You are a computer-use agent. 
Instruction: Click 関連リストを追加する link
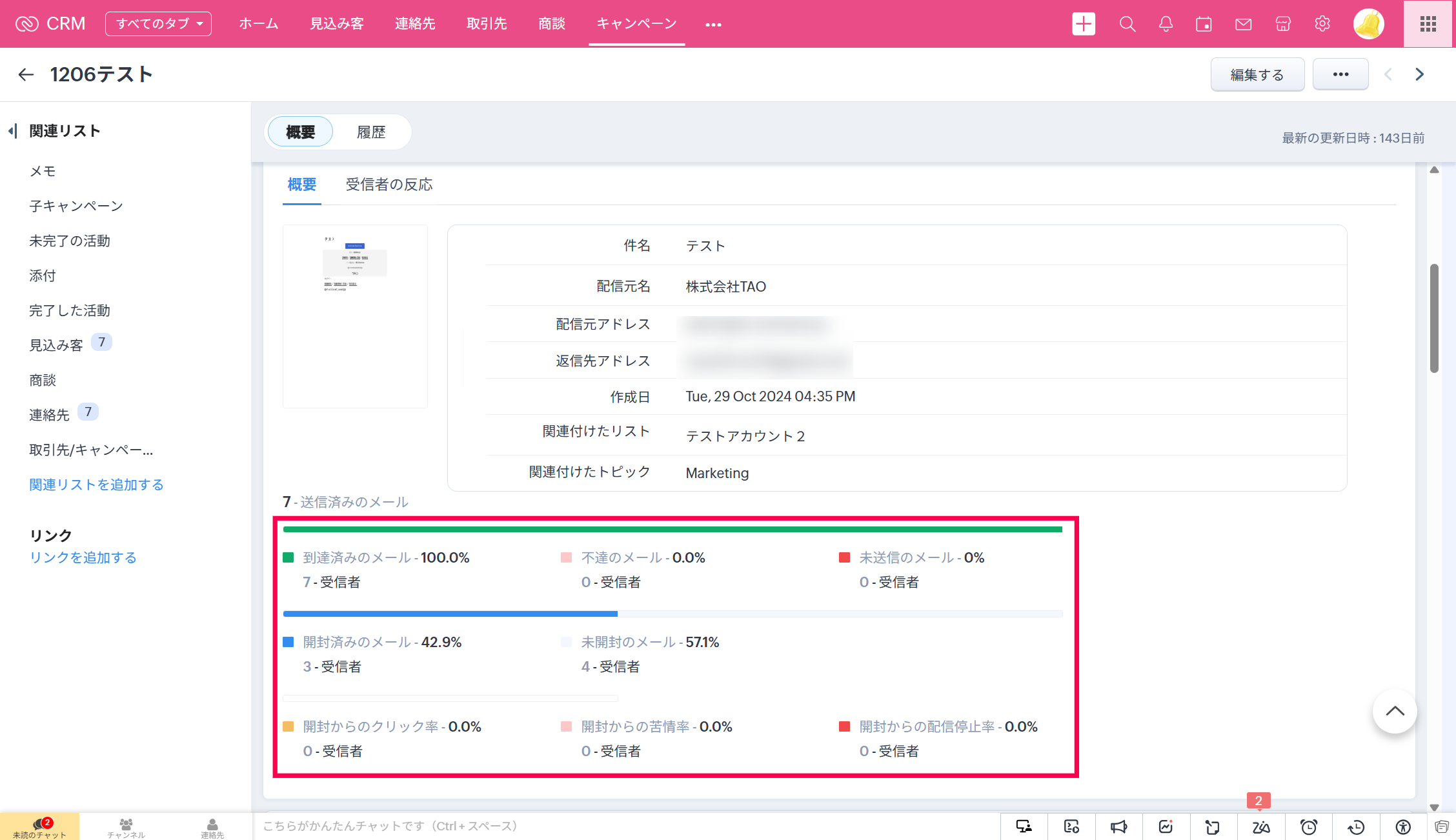coord(96,485)
